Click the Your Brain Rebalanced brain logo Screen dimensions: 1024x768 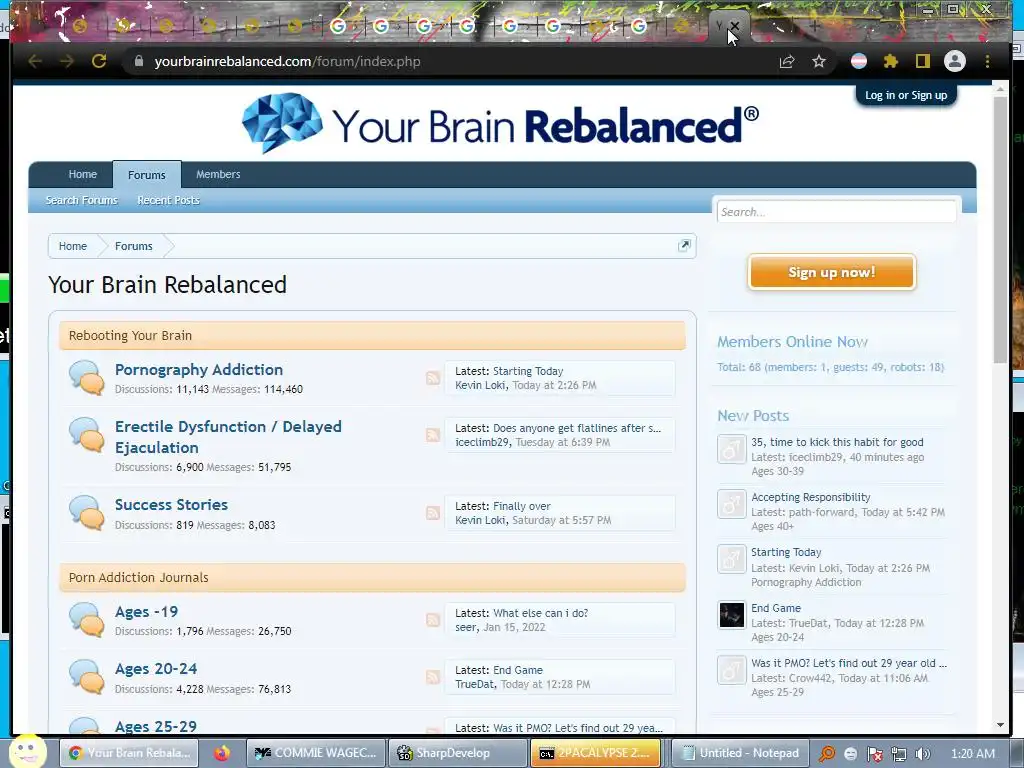click(281, 123)
